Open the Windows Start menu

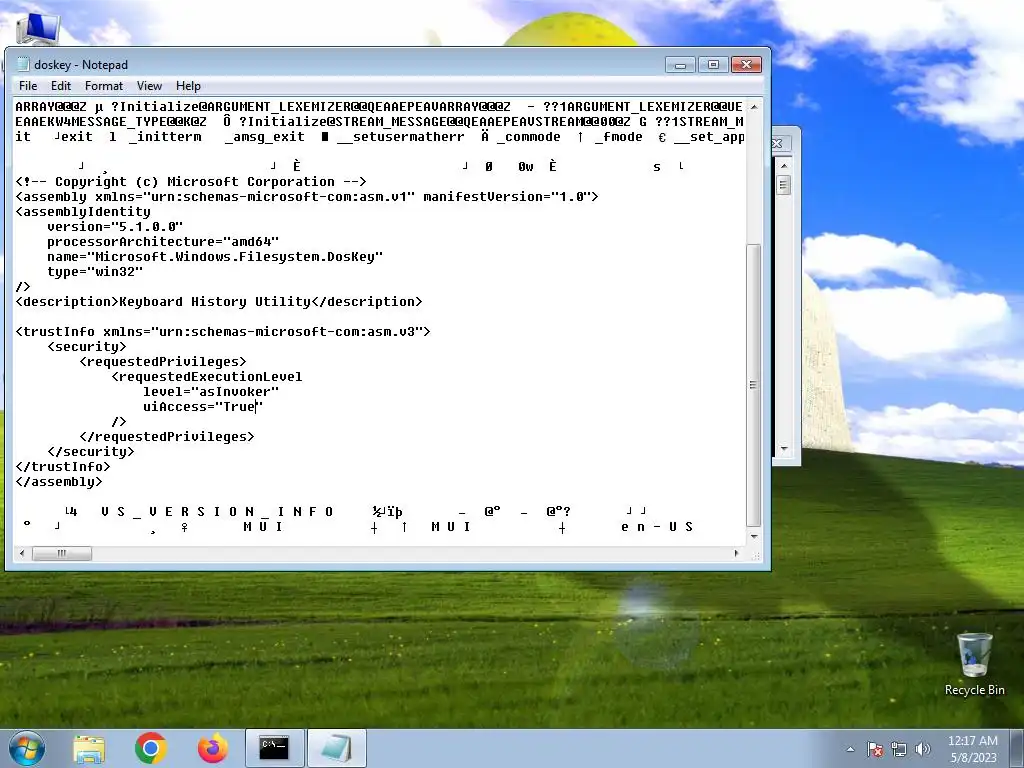tap(27, 748)
